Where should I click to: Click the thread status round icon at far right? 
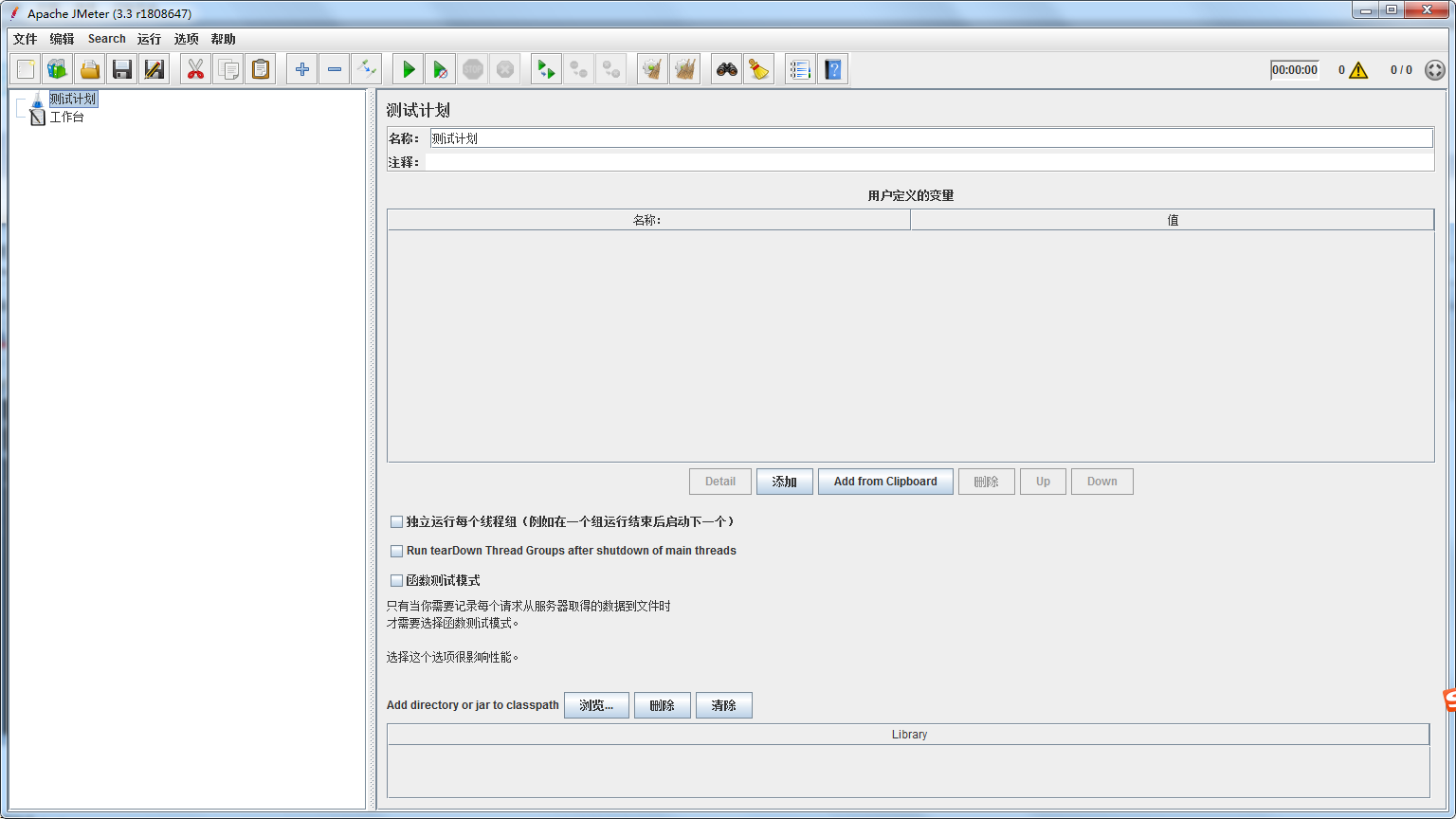point(1435,70)
